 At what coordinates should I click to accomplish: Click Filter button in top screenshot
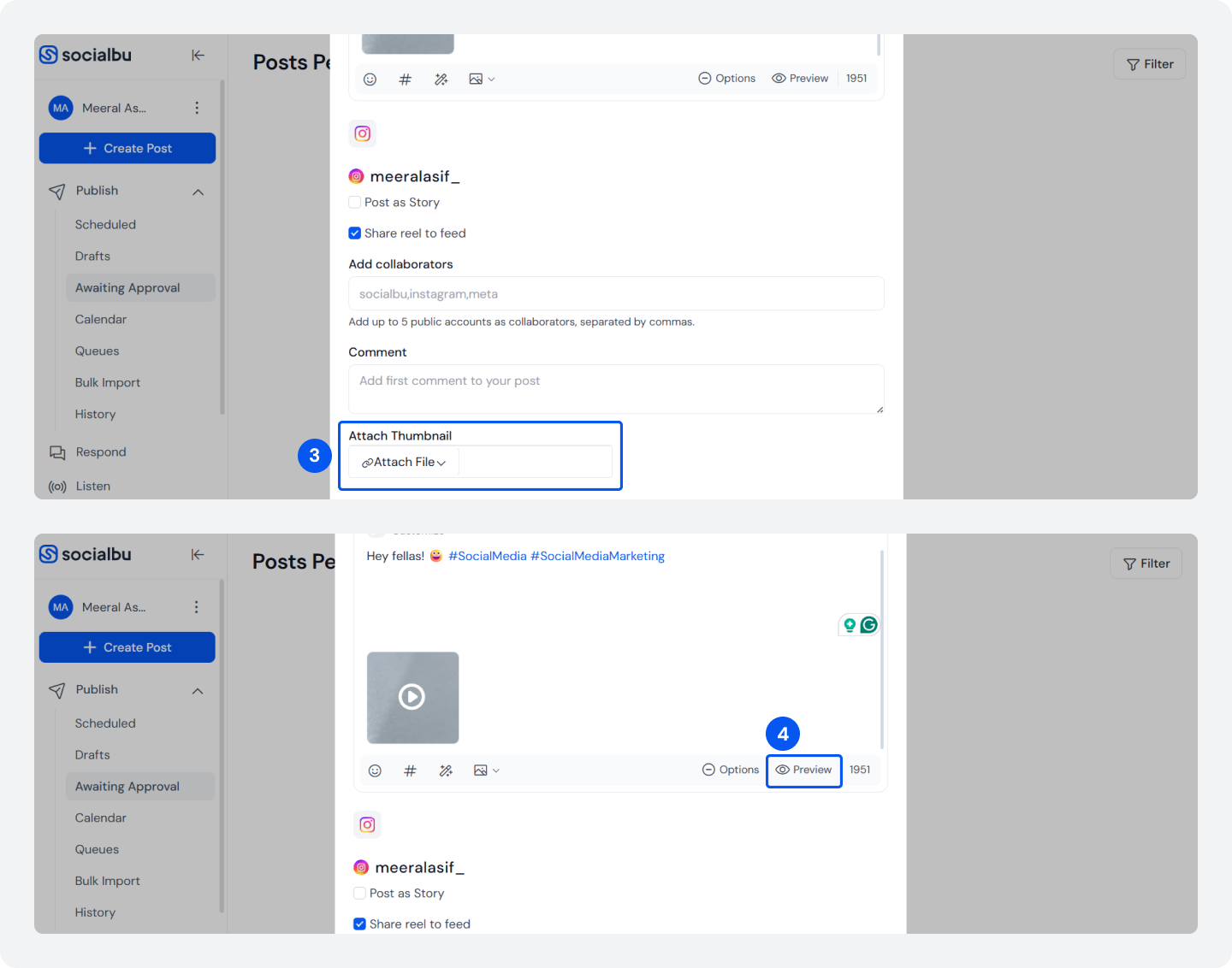[1149, 64]
